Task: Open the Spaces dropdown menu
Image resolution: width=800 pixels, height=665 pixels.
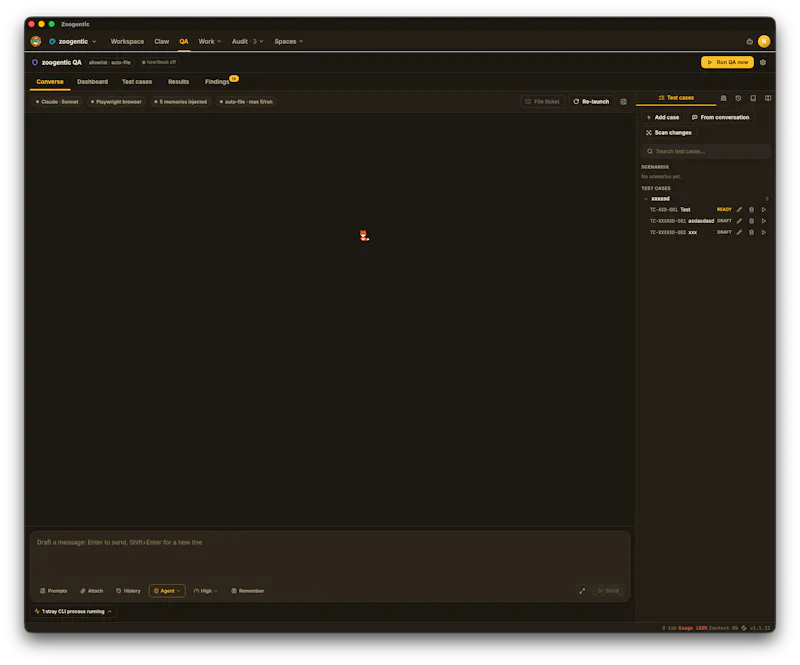Action: coord(288,41)
